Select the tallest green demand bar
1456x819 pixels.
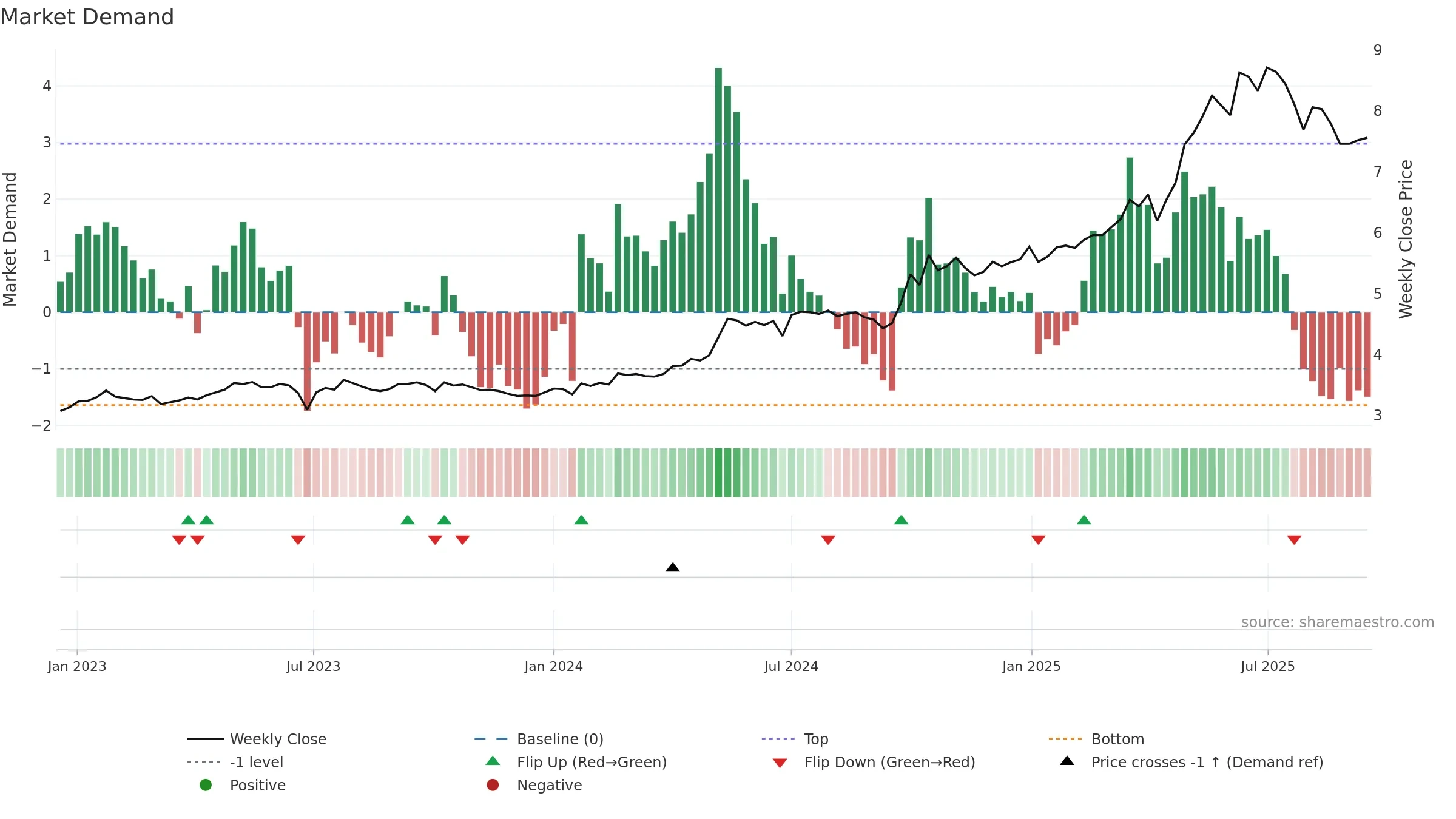coord(718,190)
